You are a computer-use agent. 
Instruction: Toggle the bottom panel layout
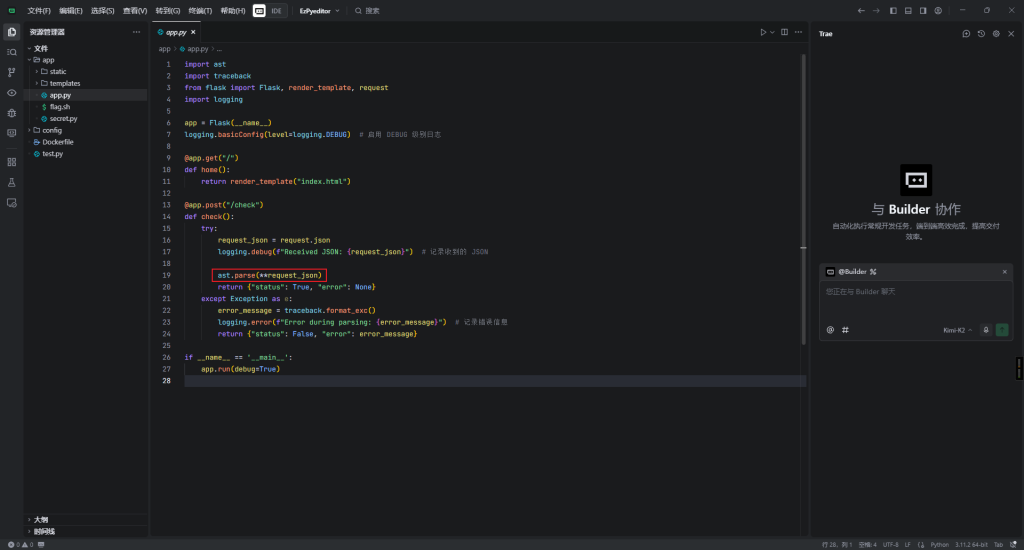[908, 10]
